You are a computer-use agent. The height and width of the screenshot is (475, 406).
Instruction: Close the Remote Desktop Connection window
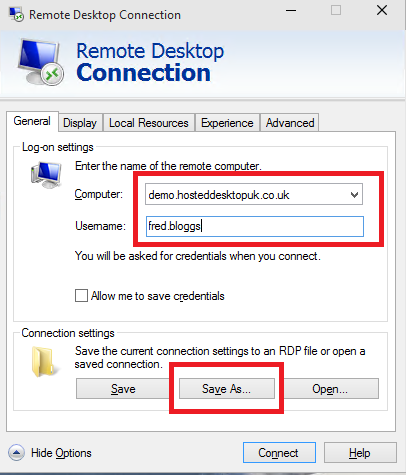382,10
